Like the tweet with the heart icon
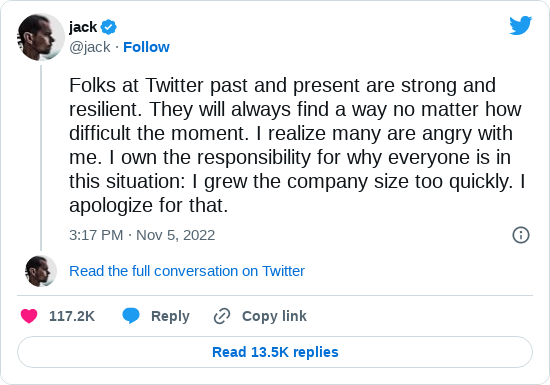 tap(29, 316)
